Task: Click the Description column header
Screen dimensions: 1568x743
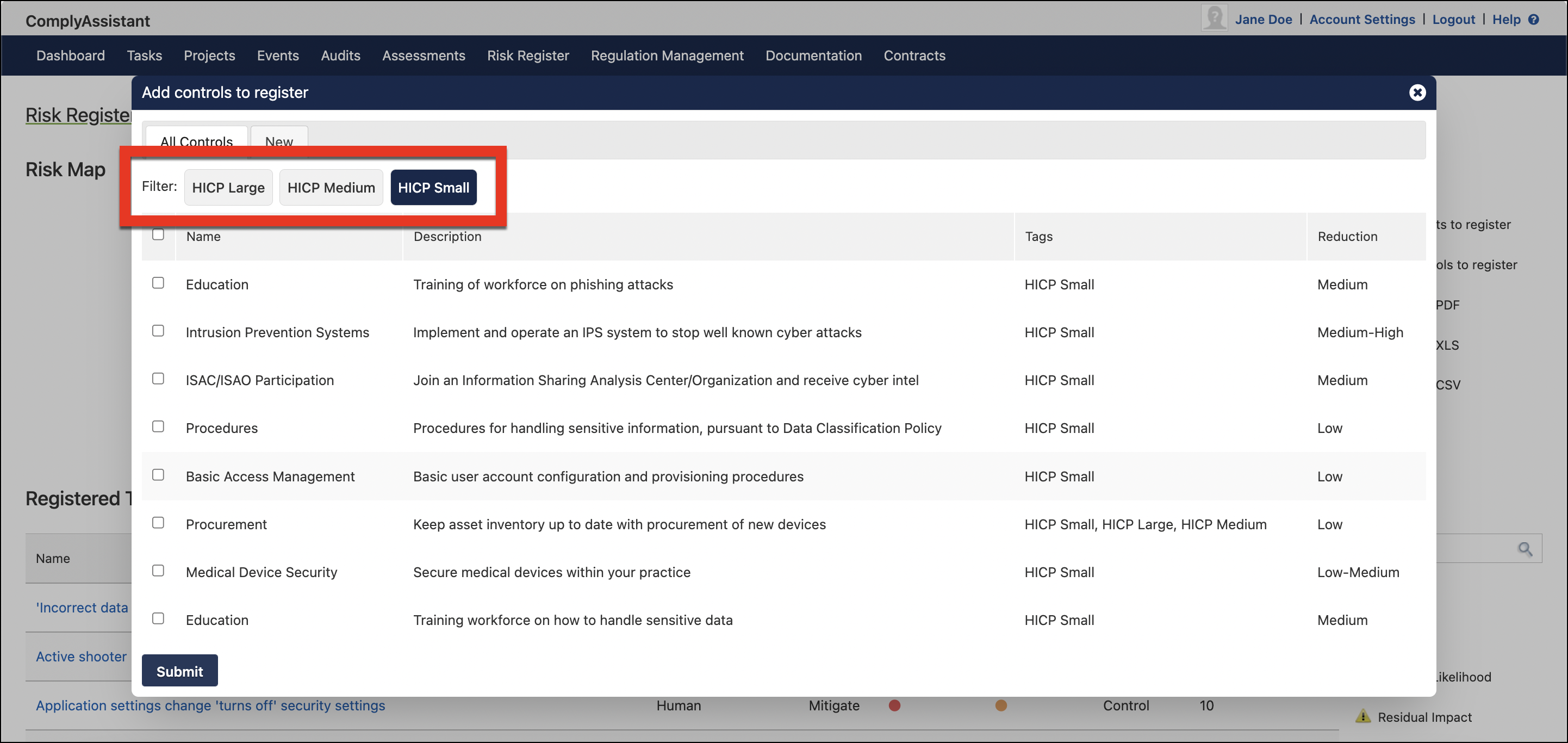Action: (x=447, y=236)
